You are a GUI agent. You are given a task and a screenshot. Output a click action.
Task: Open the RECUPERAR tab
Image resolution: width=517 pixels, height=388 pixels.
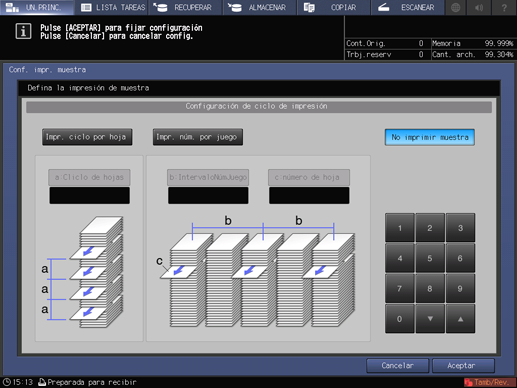(185, 7)
